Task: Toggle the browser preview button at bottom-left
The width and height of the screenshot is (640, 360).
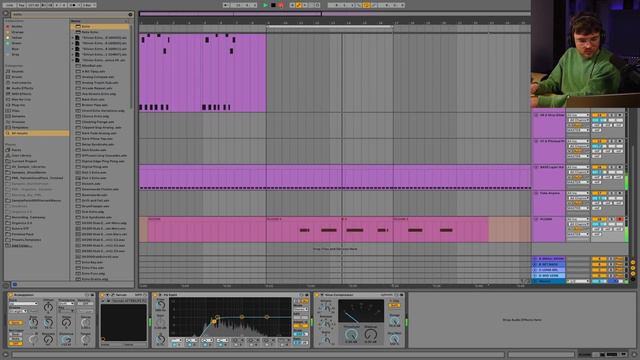Action: [15, 284]
